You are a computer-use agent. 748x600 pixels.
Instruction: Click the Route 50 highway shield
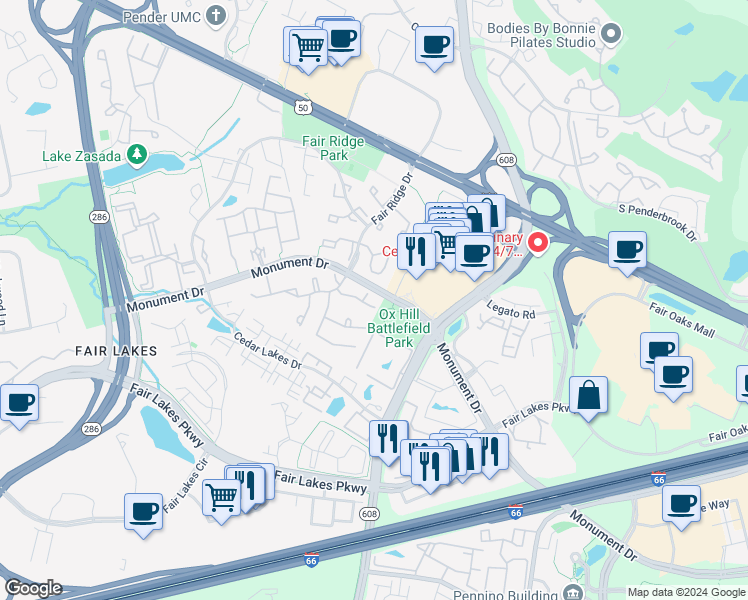tap(303, 107)
